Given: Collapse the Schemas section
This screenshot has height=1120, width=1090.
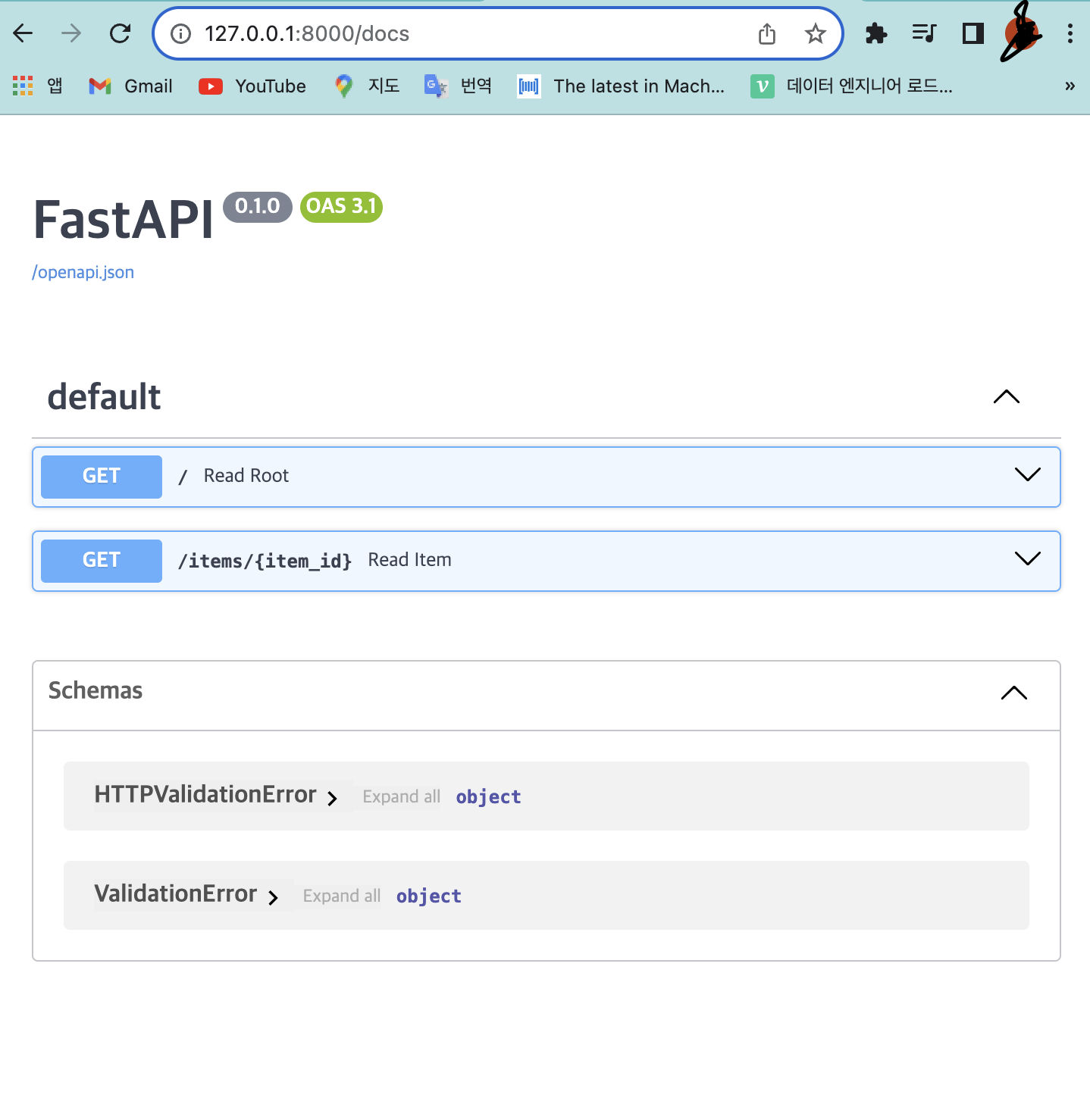Looking at the screenshot, I should (x=1014, y=693).
